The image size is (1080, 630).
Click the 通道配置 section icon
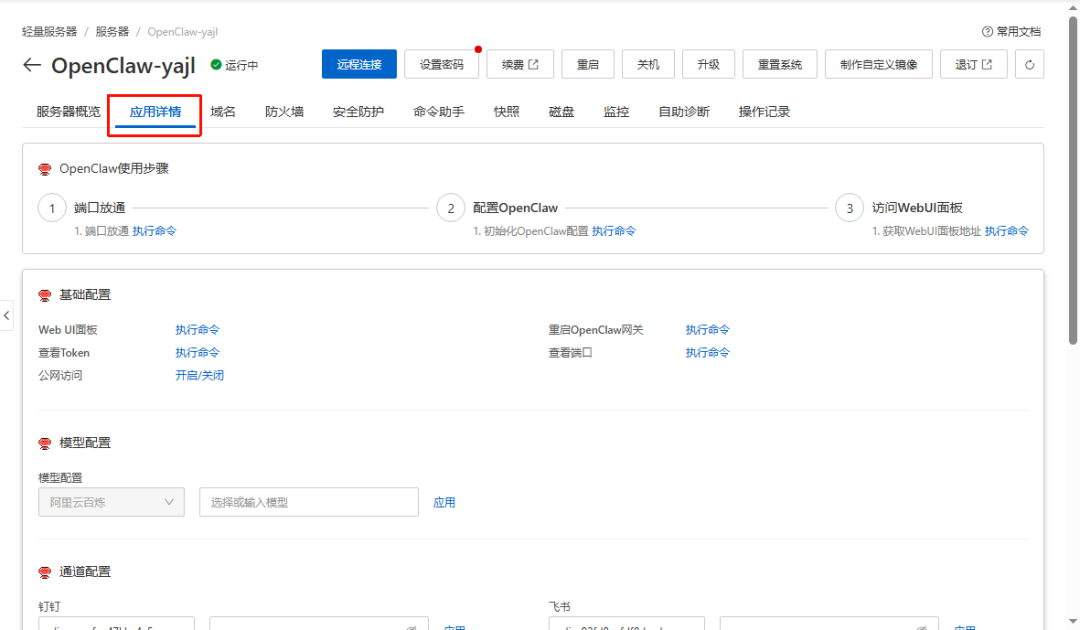[45, 572]
